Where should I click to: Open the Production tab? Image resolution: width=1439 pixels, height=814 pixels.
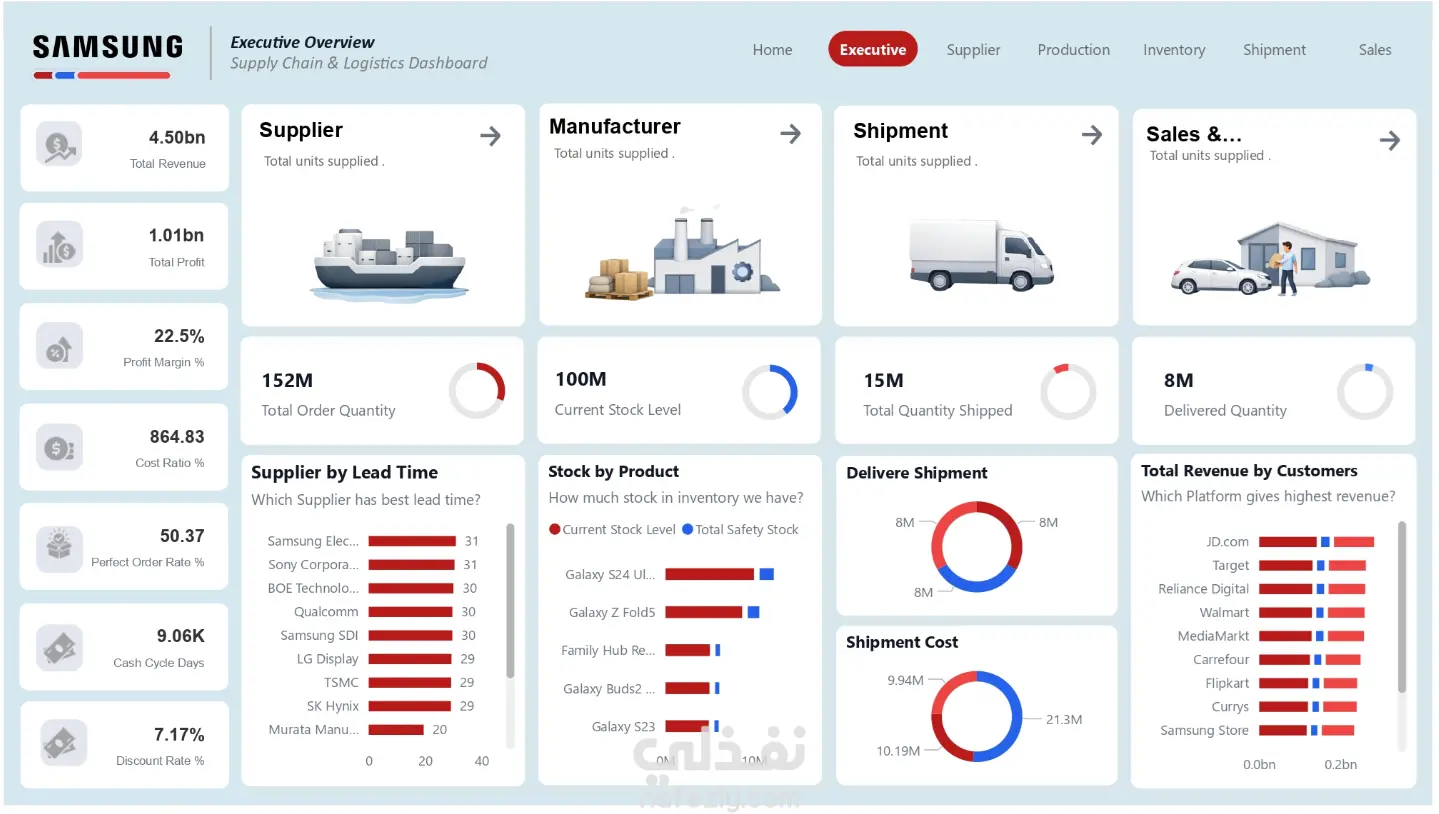pos(1074,50)
